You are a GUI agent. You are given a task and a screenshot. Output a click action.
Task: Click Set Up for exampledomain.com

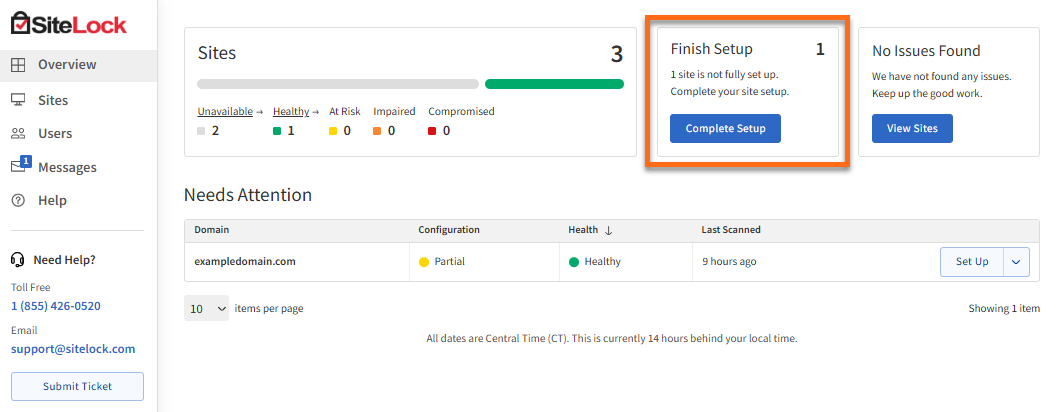972,262
